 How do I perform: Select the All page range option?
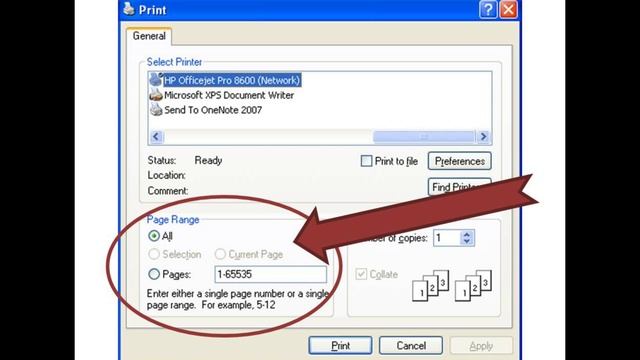coord(154,236)
